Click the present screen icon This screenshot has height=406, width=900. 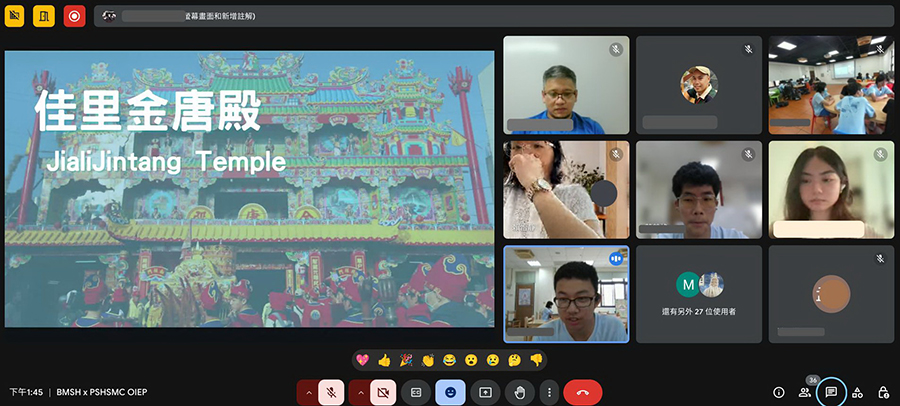(485, 393)
